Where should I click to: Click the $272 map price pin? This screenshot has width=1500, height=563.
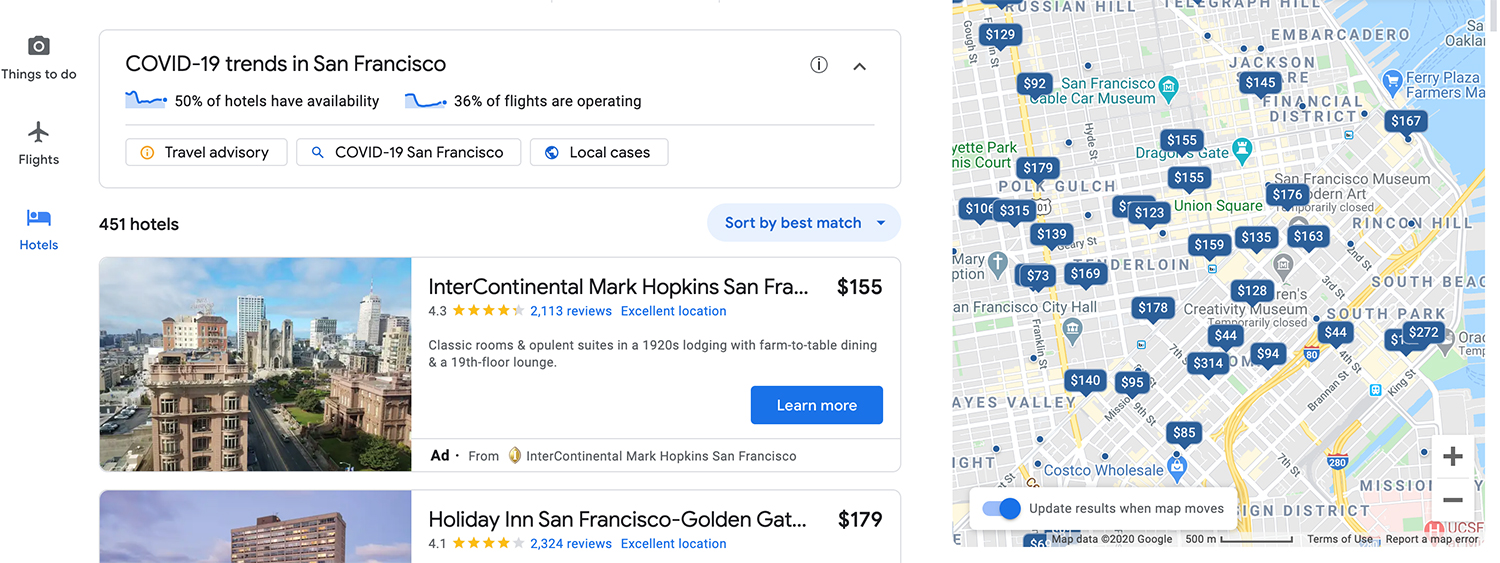click(x=1423, y=333)
